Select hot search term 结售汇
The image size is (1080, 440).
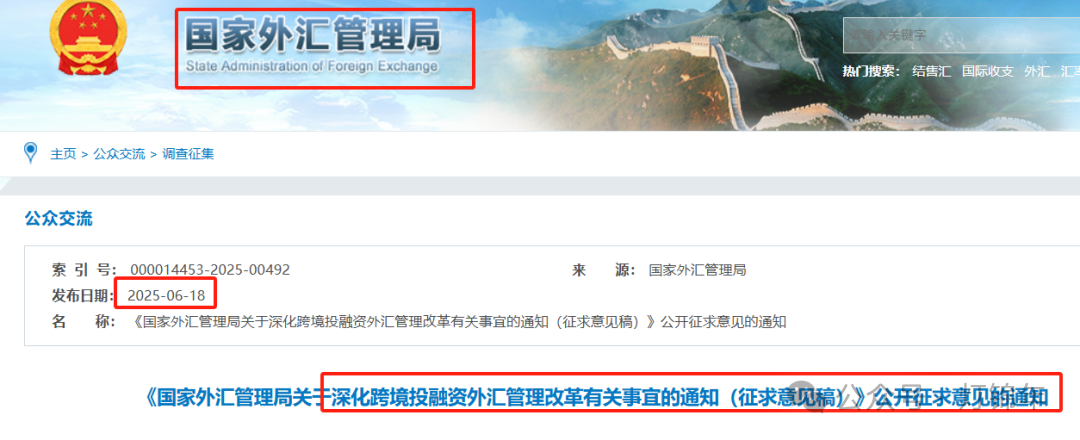click(931, 71)
